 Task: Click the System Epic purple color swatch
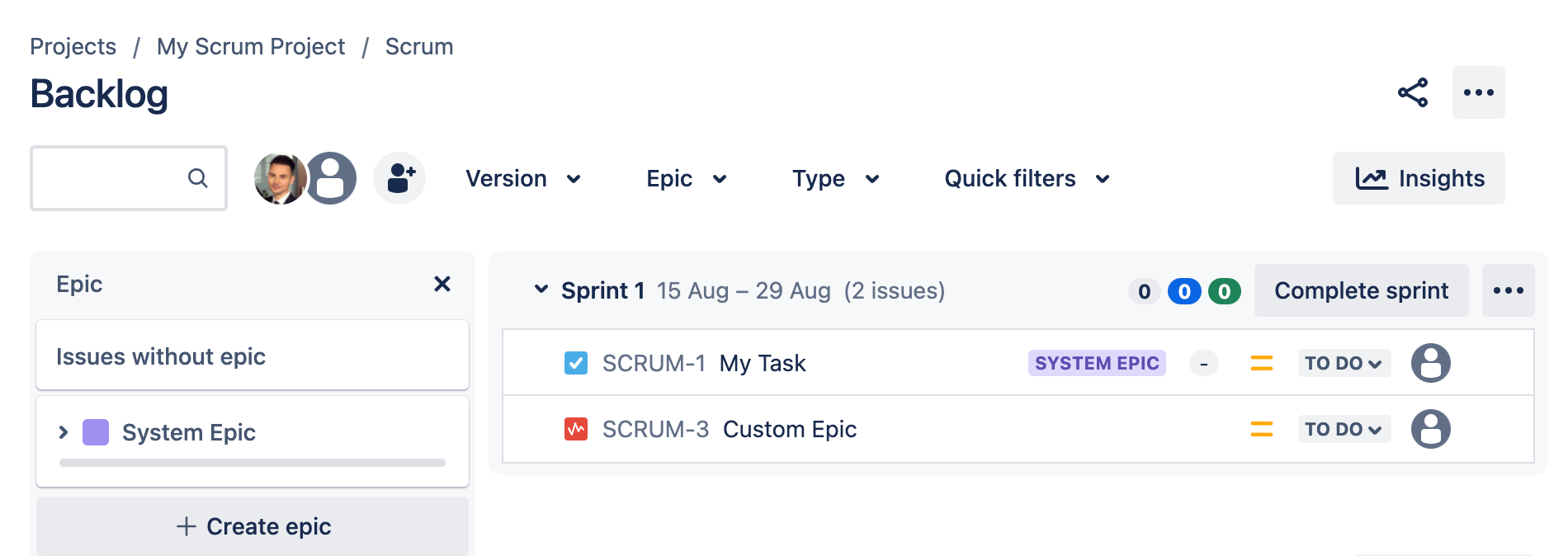point(96,432)
